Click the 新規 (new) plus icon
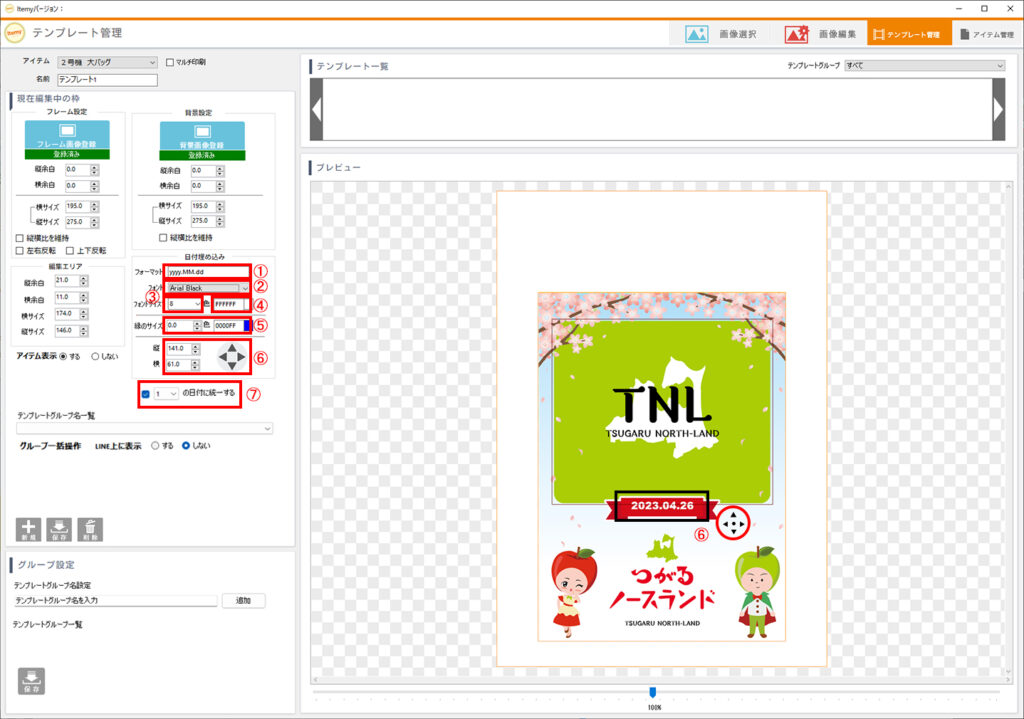 pos(28,530)
